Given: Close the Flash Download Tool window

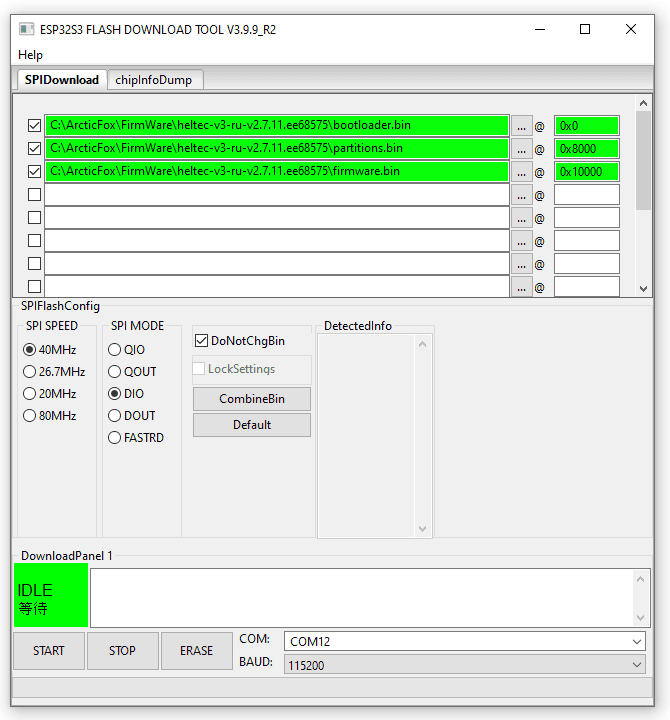Looking at the screenshot, I should click(631, 29).
